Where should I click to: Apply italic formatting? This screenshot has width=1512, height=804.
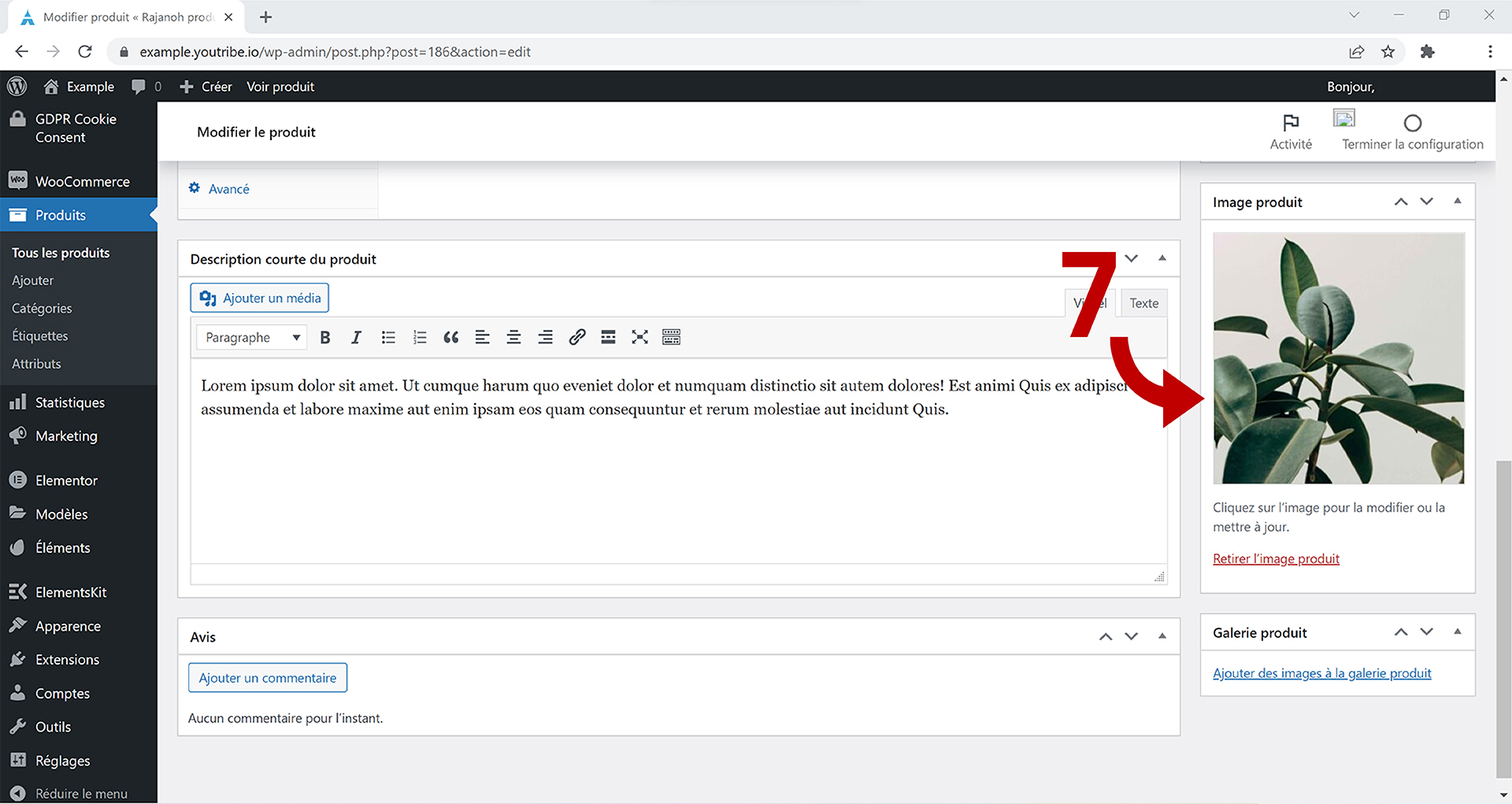click(356, 337)
